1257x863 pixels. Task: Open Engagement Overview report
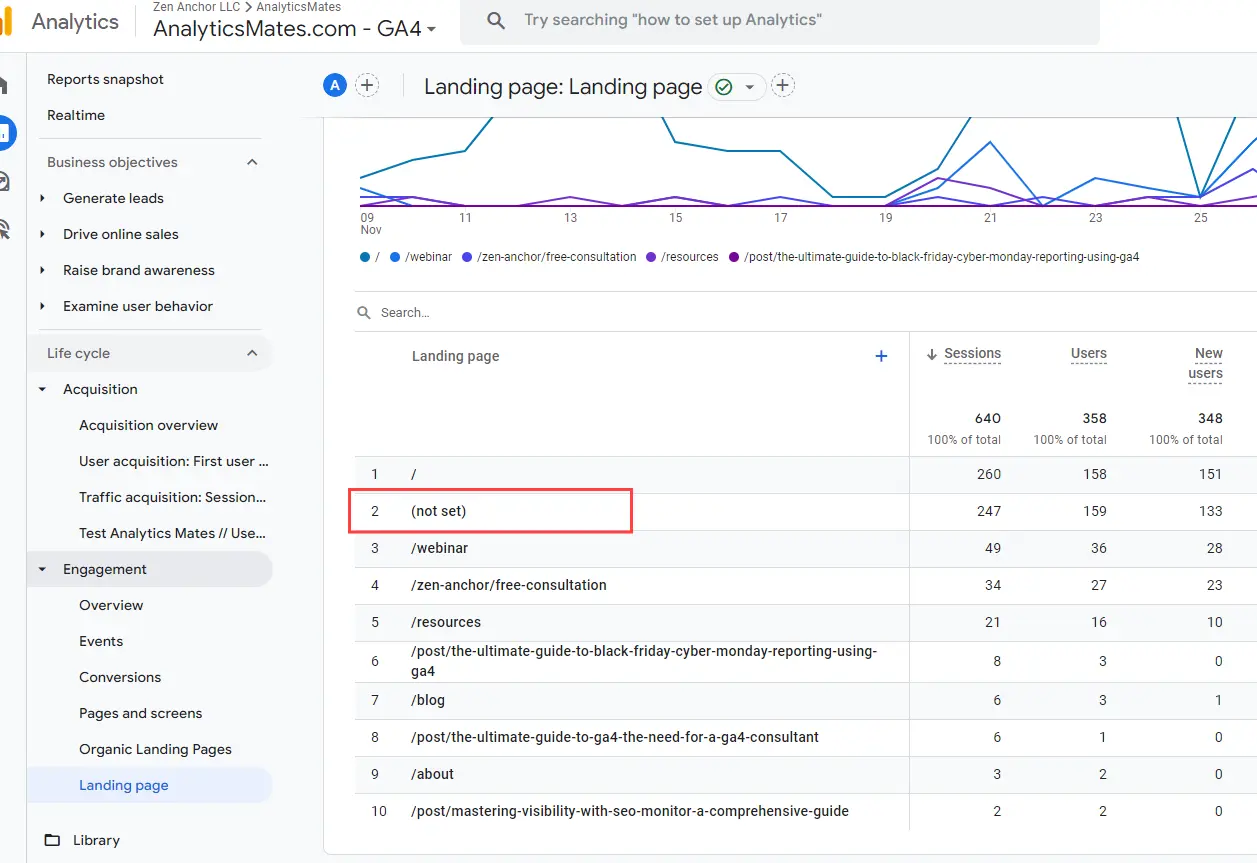tap(111, 605)
